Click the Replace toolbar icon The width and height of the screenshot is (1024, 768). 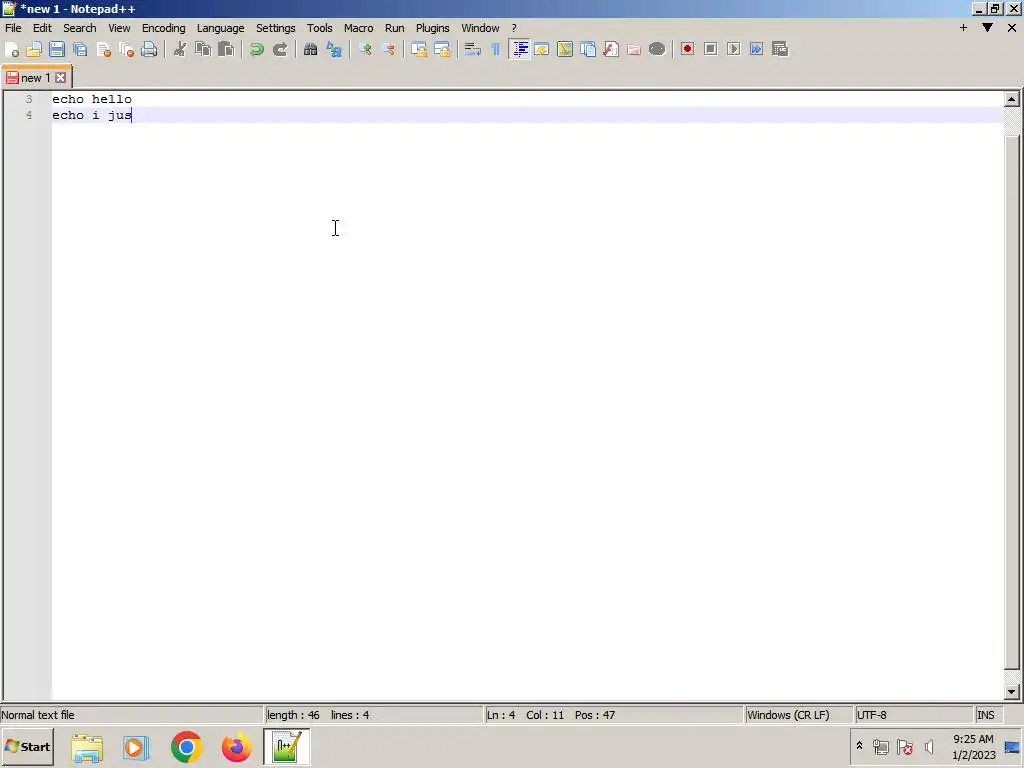[x=334, y=50]
